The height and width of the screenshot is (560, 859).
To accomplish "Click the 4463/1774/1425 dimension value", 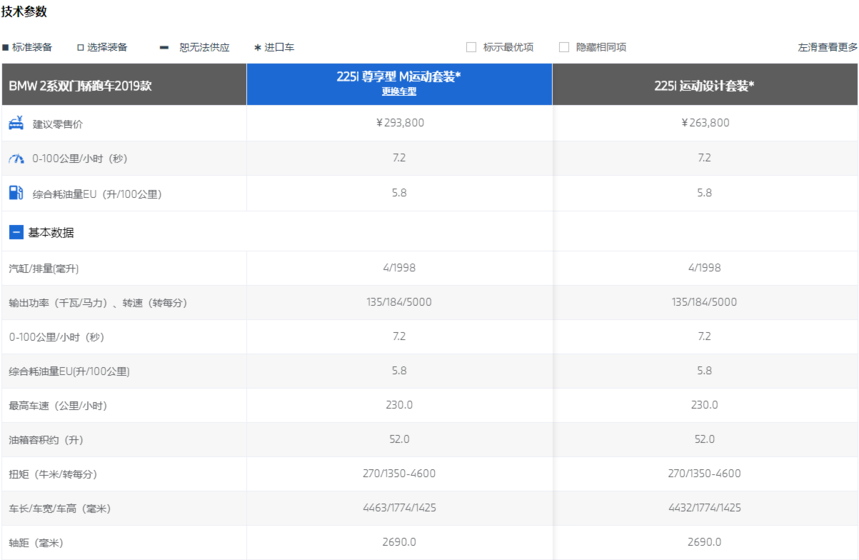I will pos(399,507).
